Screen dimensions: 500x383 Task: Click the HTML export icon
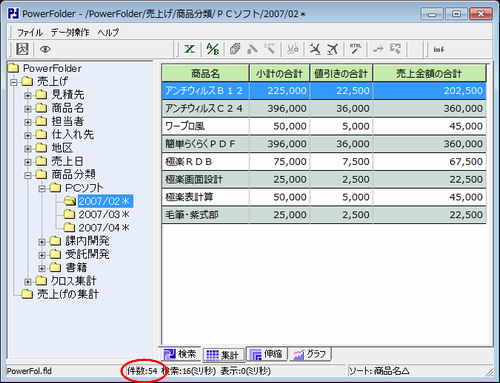click(x=355, y=49)
